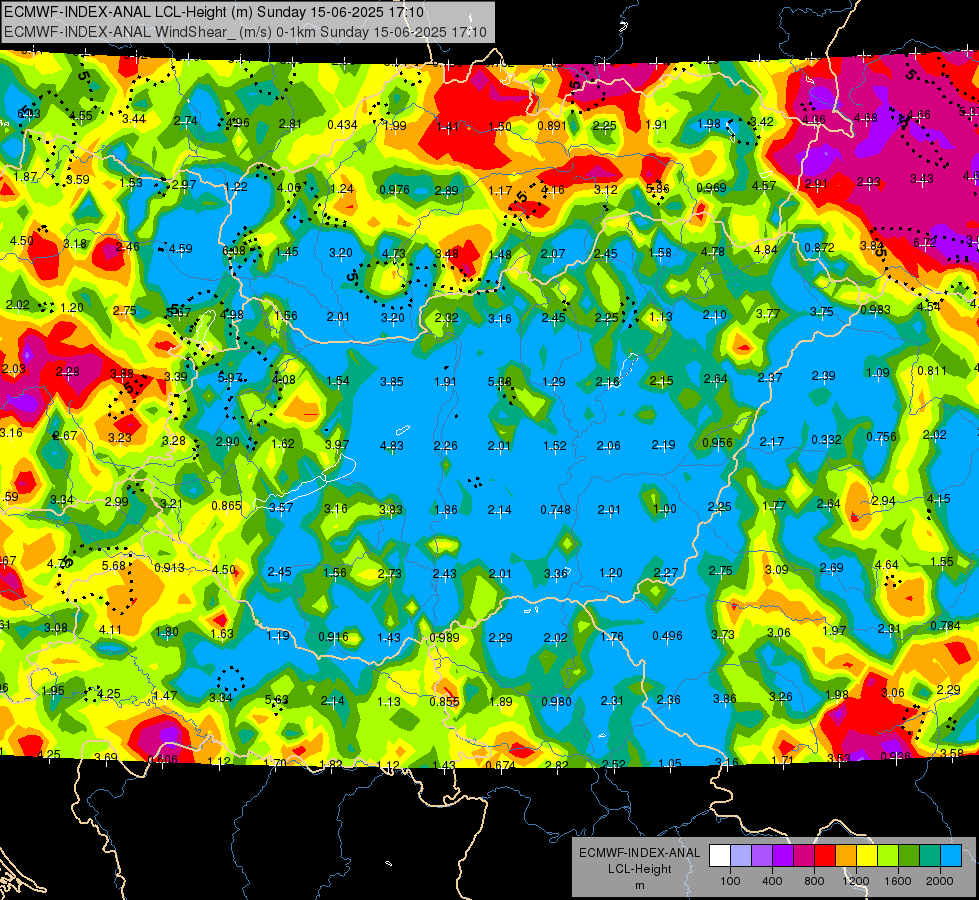Click the wind shear value 4.84
This screenshot has height=900, width=979.
tap(765, 250)
